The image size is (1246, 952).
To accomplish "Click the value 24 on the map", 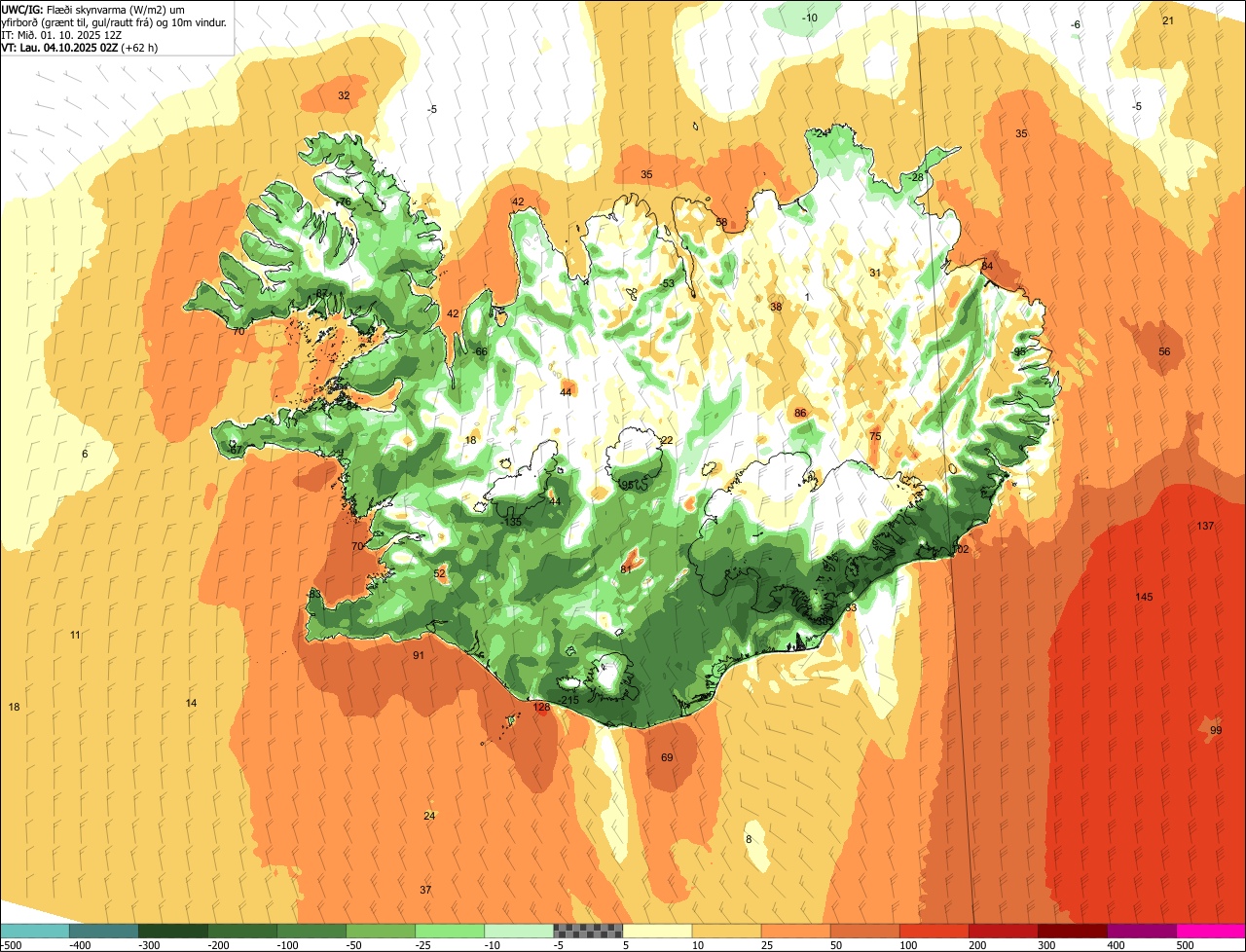I will coord(429,815).
